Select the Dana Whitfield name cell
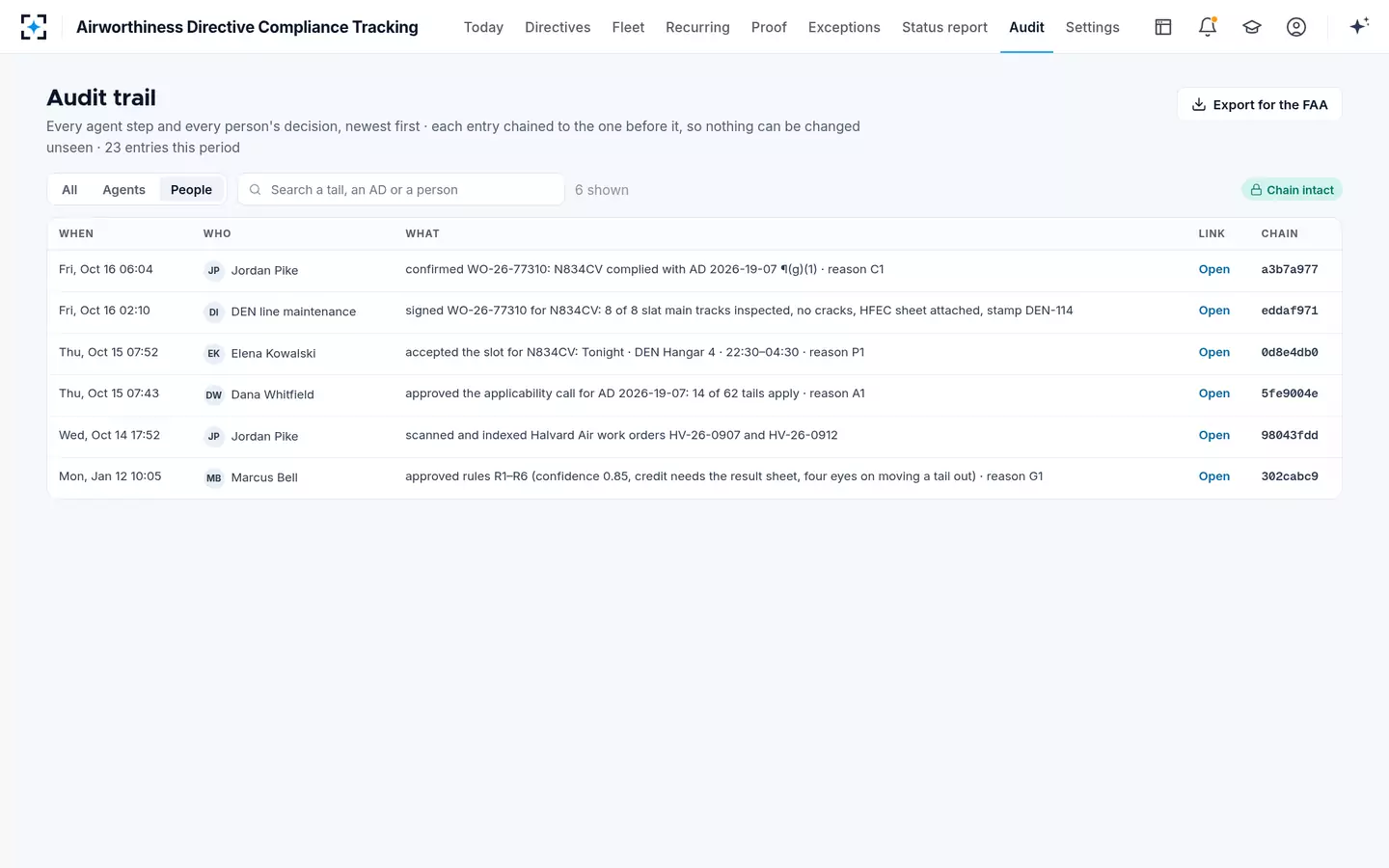The height and width of the screenshot is (868, 1389). [x=273, y=395]
